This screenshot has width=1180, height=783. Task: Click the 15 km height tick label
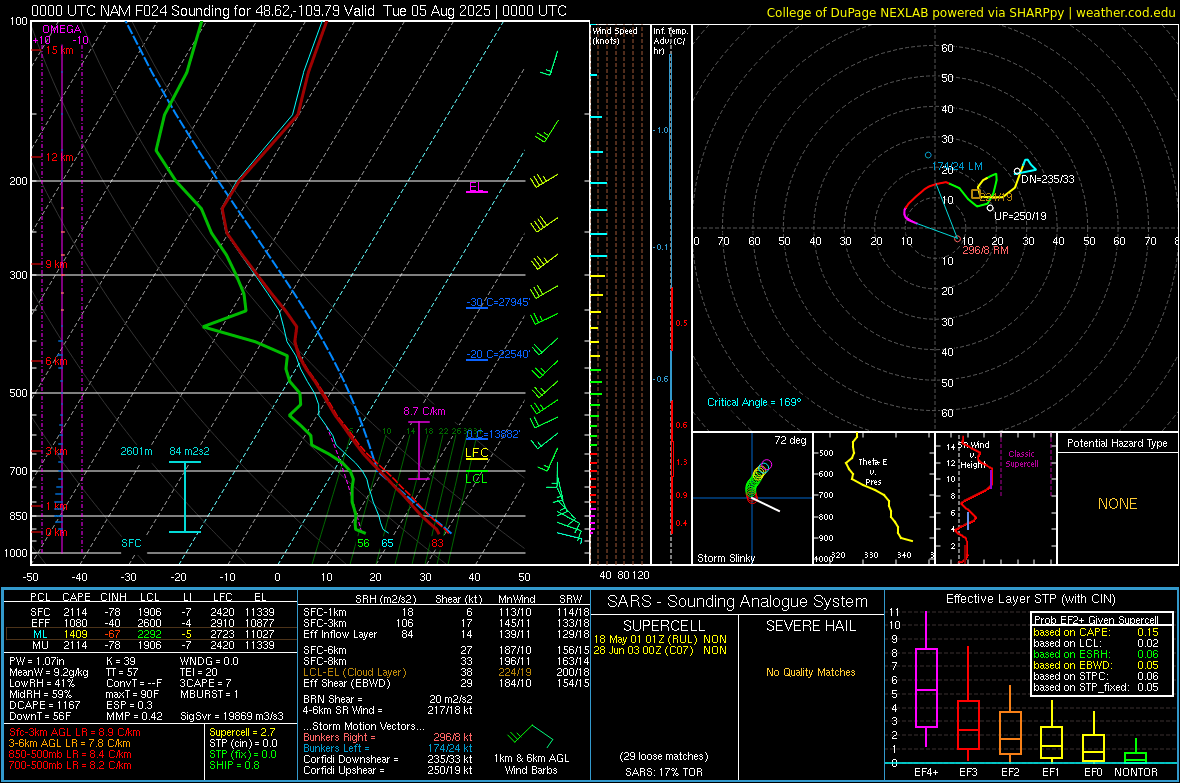(x=59, y=50)
